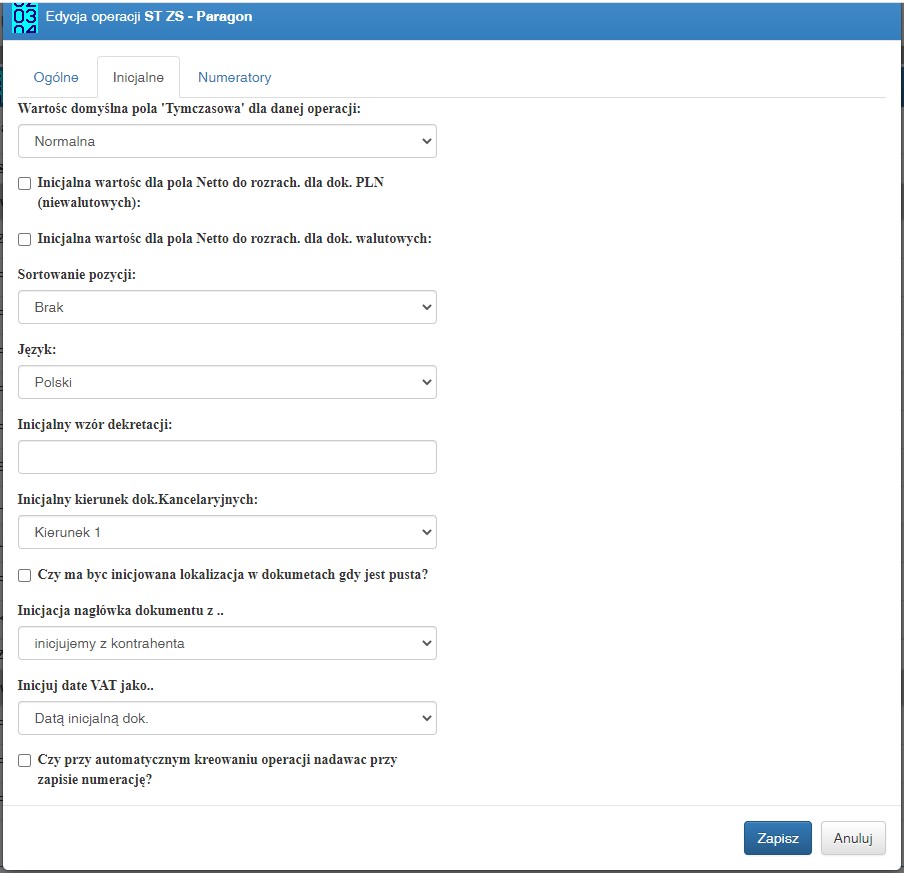This screenshot has width=904, height=873.
Task: Click the Zapisz button
Action: 778,838
